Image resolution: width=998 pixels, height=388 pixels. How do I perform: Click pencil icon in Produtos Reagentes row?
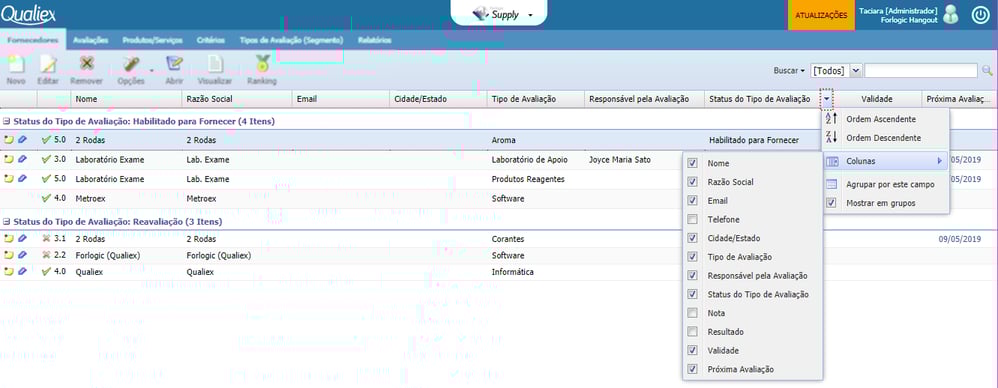tap(22, 179)
